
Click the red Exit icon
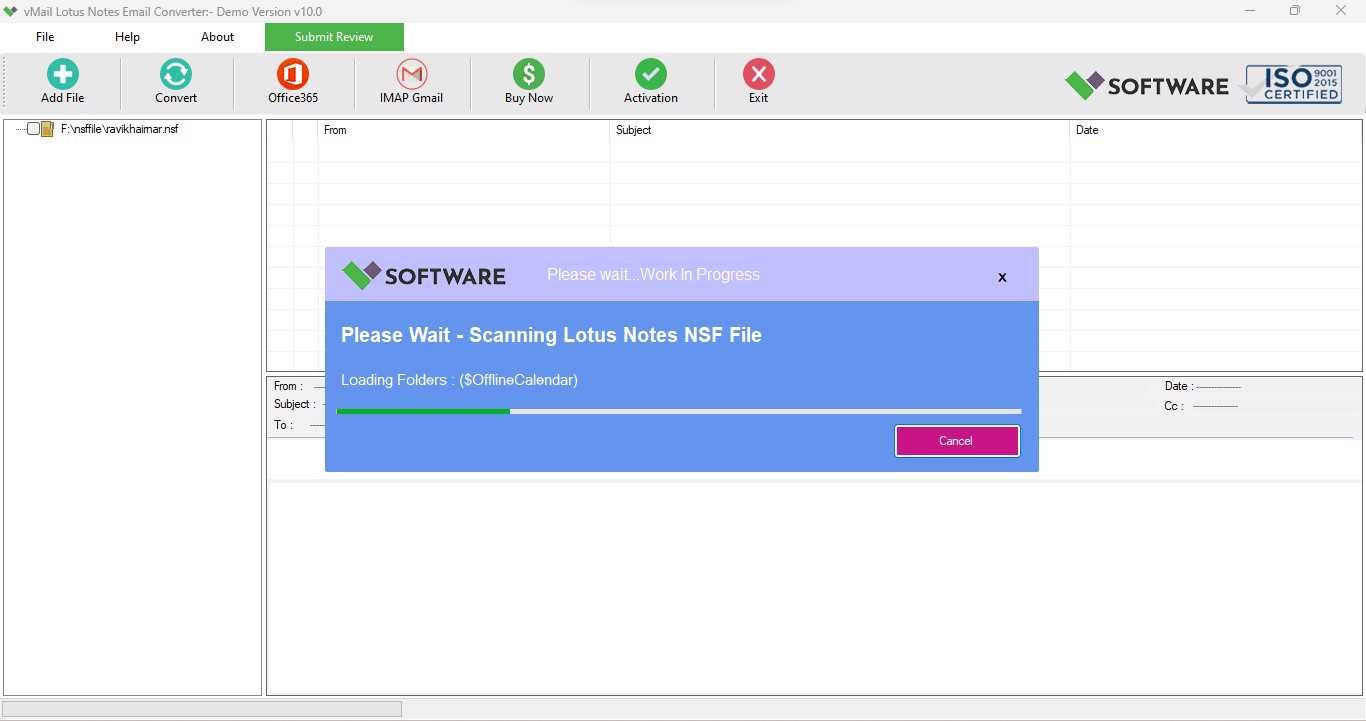click(759, 74)
